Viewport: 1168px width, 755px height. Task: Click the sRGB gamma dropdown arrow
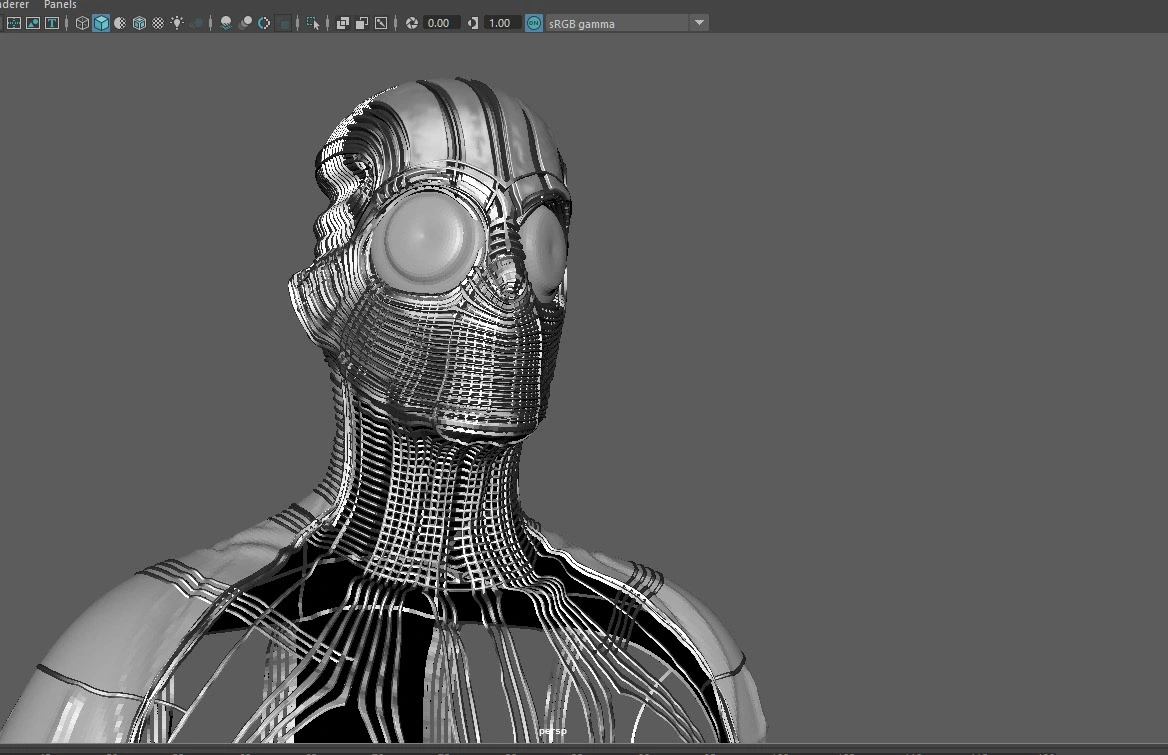(699, 23)
